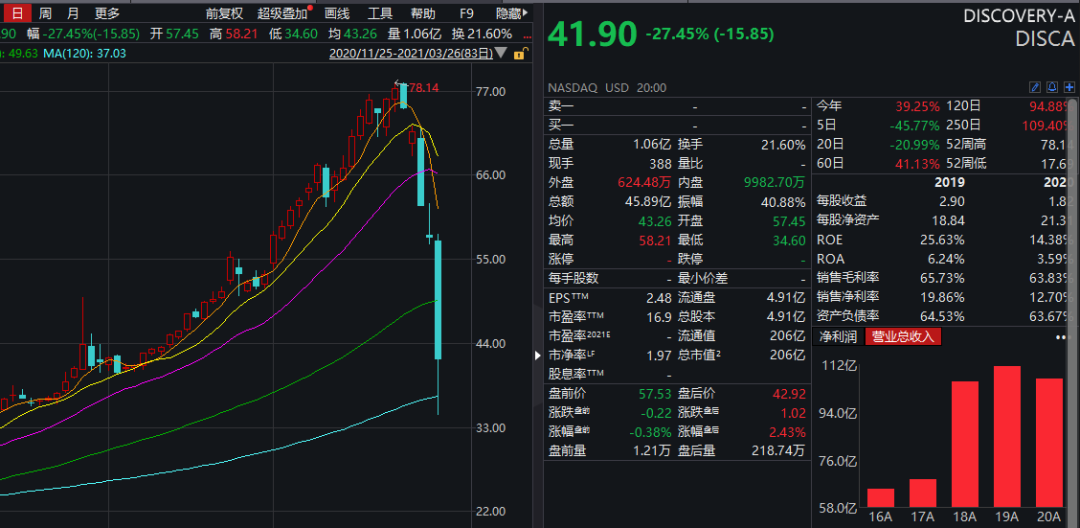1080x528 pixels.
Task: Click the 60日 41.13% performance value
Action: coord(917,164)
